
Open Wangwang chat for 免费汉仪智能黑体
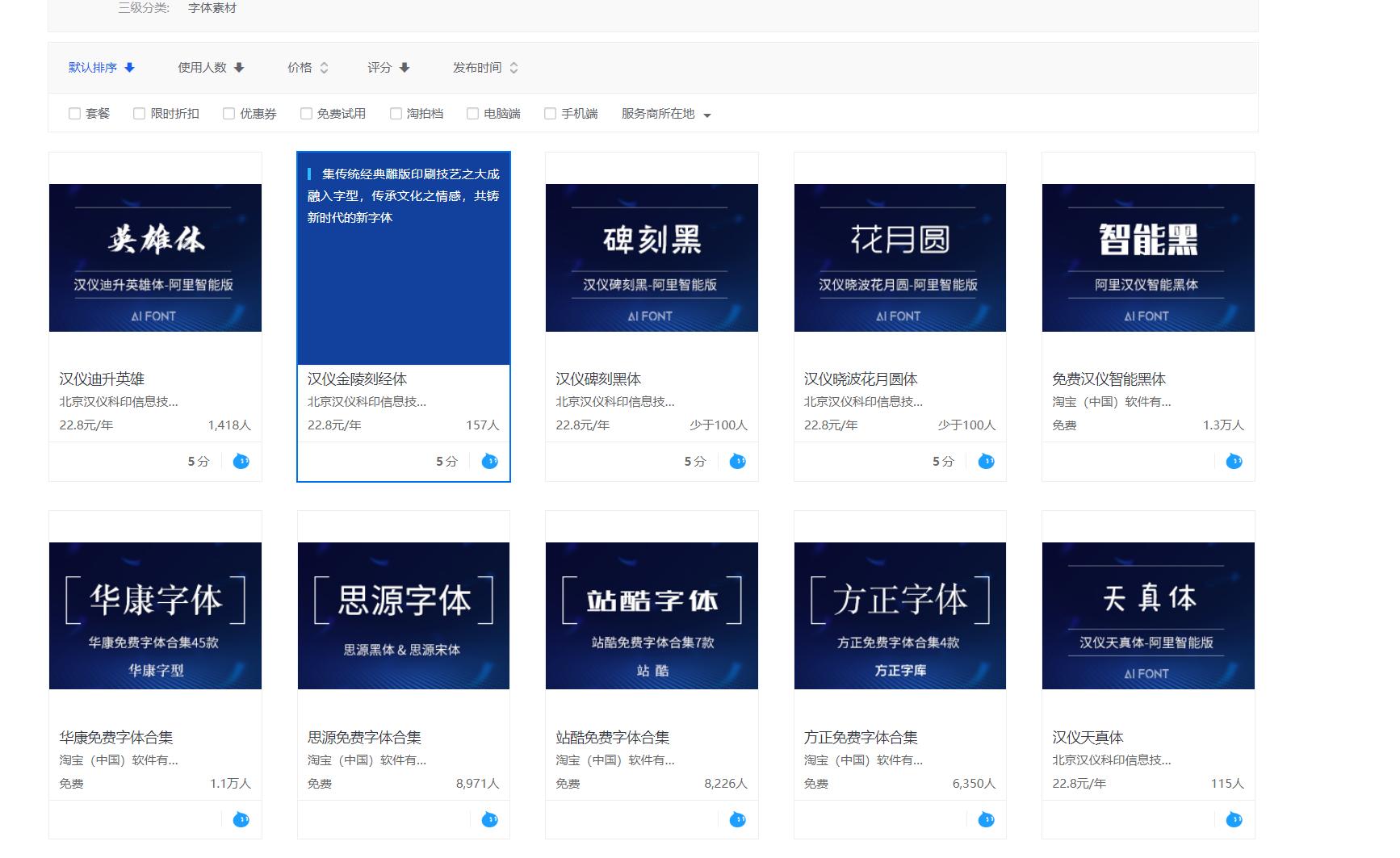click(1233, 462)
